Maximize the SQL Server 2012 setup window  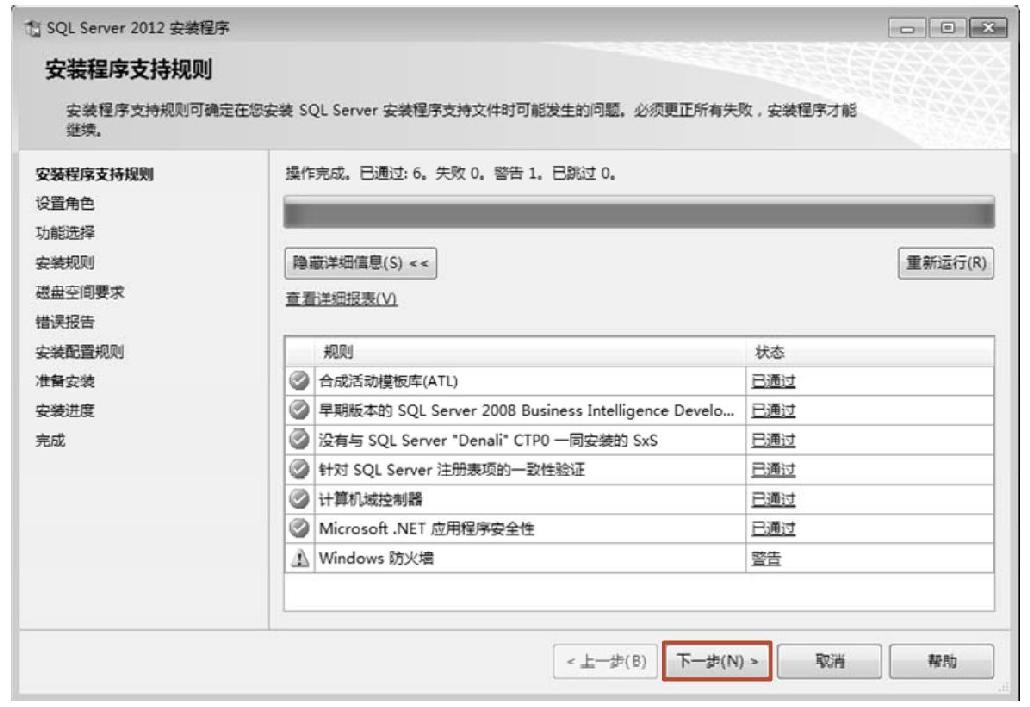tap(947, 28)
